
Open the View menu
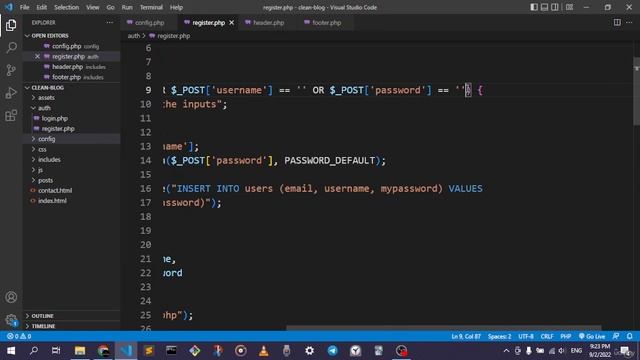tap(93, 7)
